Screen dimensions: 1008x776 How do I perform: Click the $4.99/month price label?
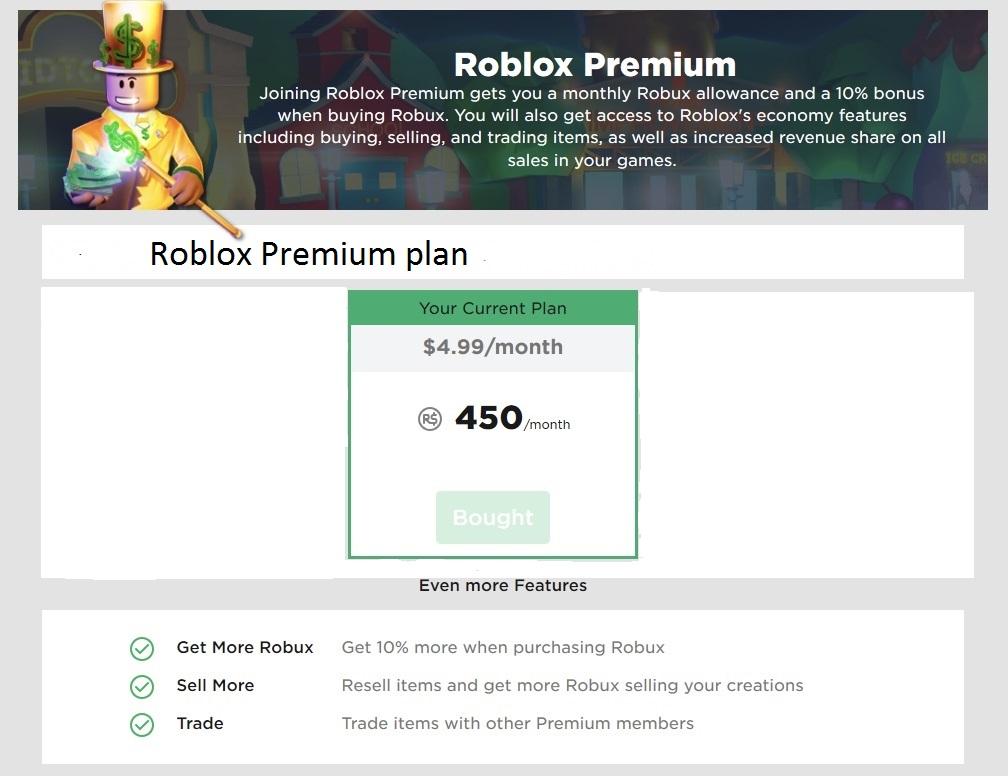click(493, 347)
